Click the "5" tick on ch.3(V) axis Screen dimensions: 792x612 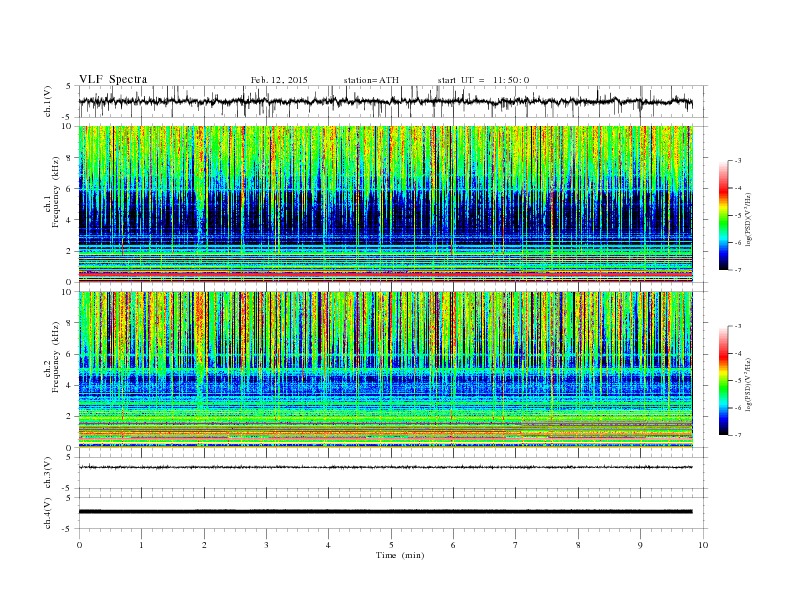70,457
